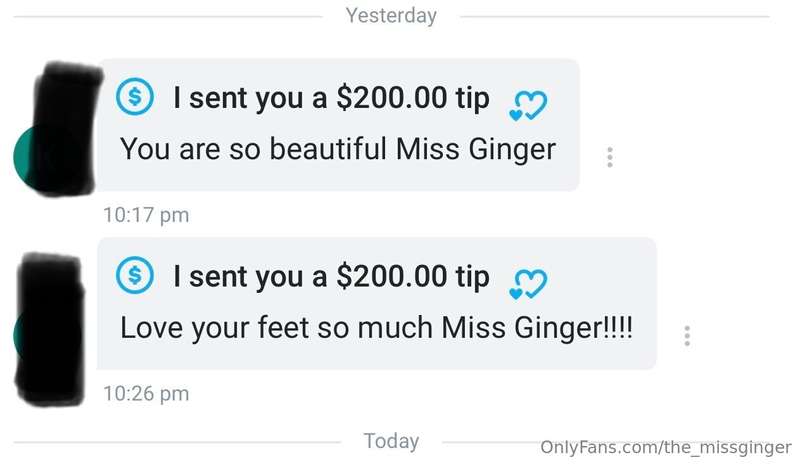Click the dollar icon in the 10:17 pm message
800x466 pixels.
pyautogui.click(x=135, y=96)
